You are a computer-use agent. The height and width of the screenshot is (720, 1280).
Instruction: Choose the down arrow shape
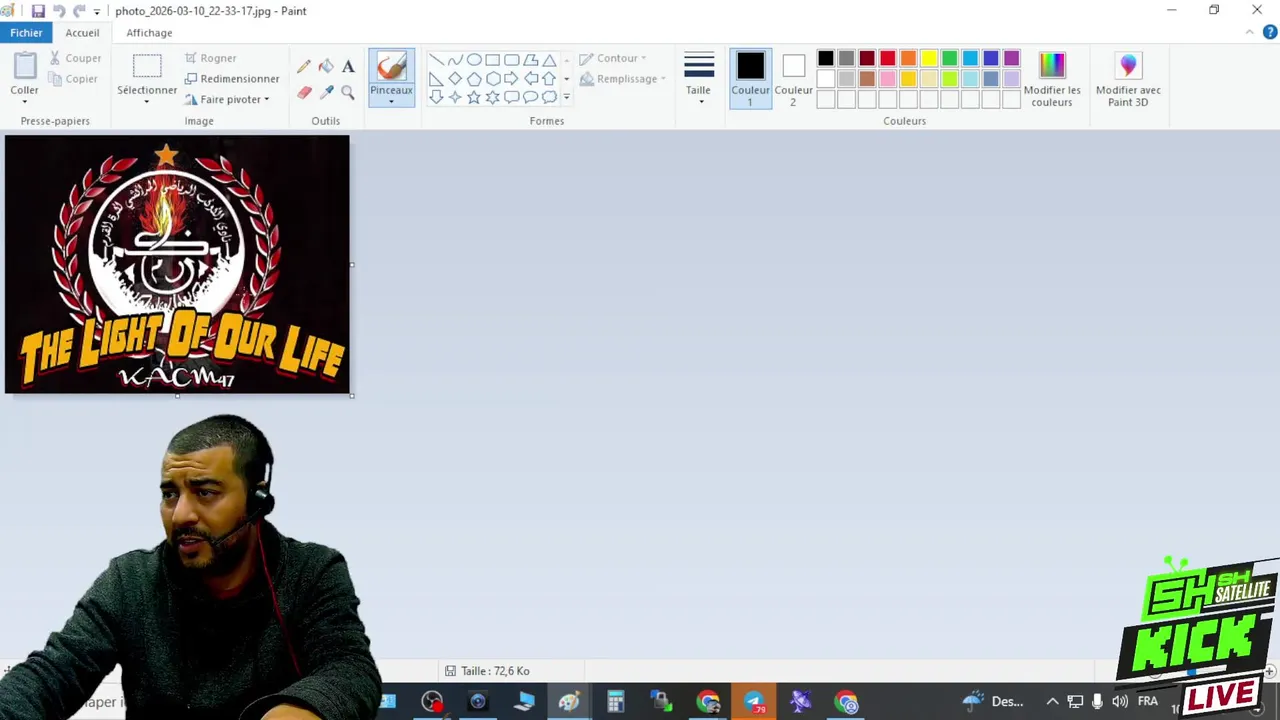[x=436, y=97]
